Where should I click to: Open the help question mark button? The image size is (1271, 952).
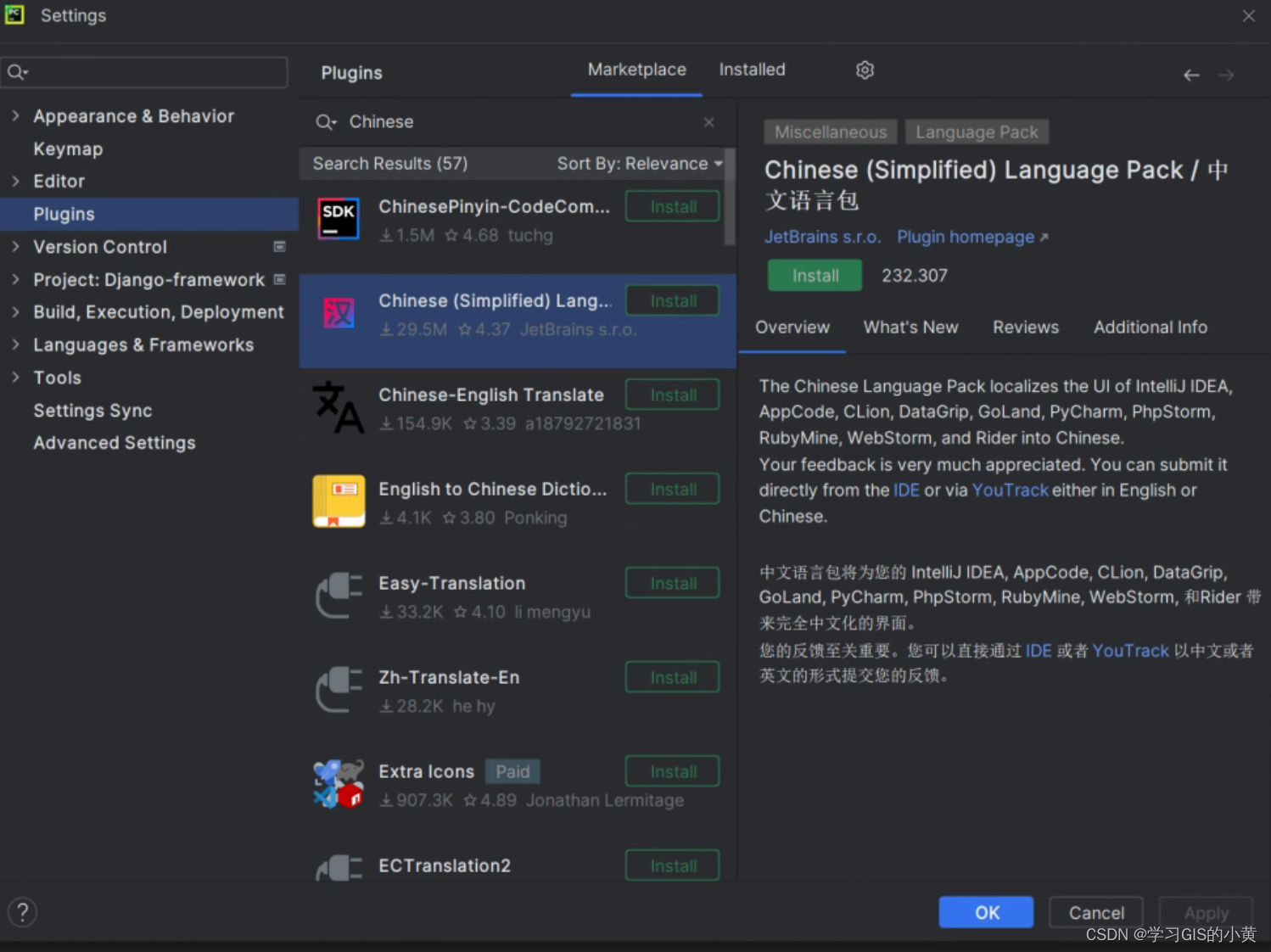point(22,913)
